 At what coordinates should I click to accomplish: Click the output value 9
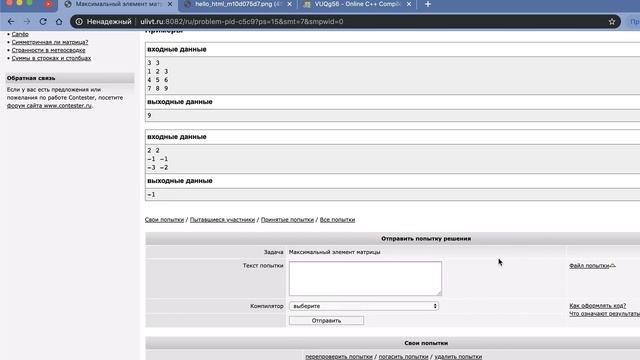(x=149, y=116)
